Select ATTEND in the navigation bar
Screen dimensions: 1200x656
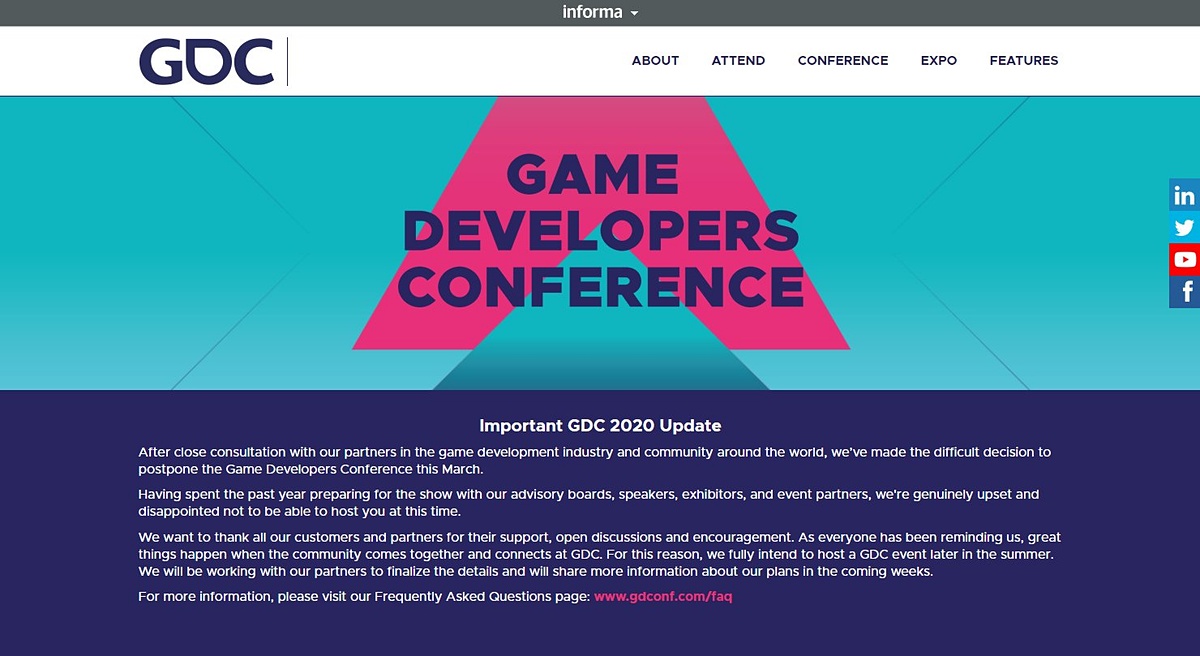738,61
